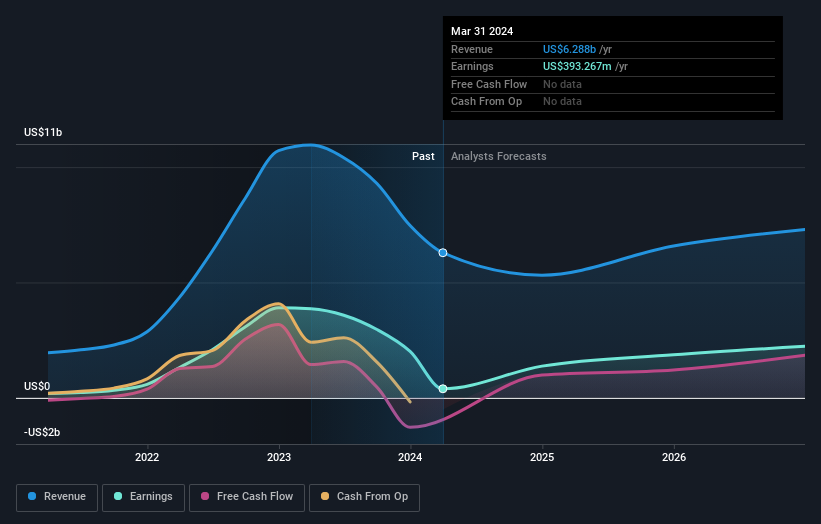Click the pink Free Cash Flow legend dot

pos(205,496)
